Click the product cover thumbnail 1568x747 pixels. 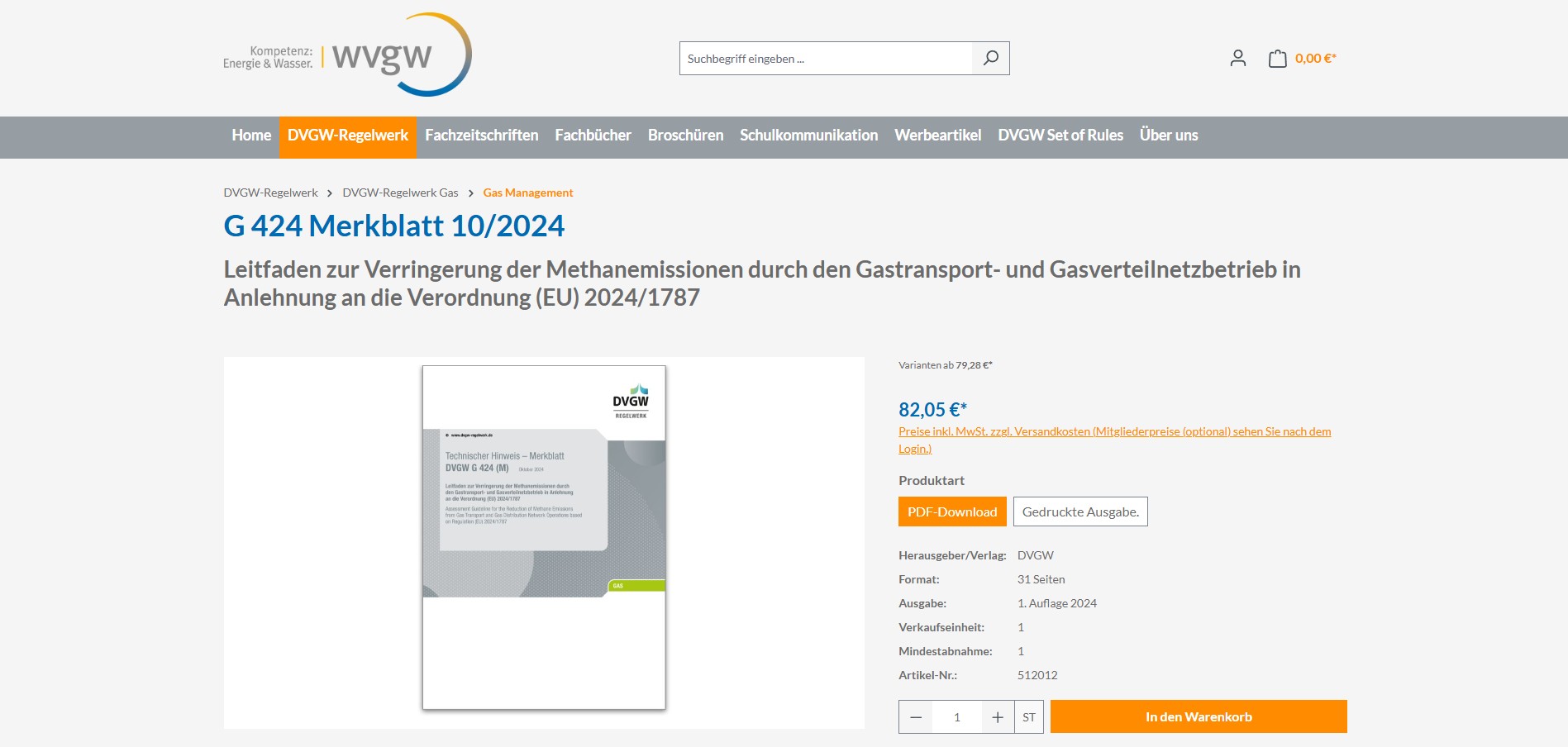(x=544, y=537)
